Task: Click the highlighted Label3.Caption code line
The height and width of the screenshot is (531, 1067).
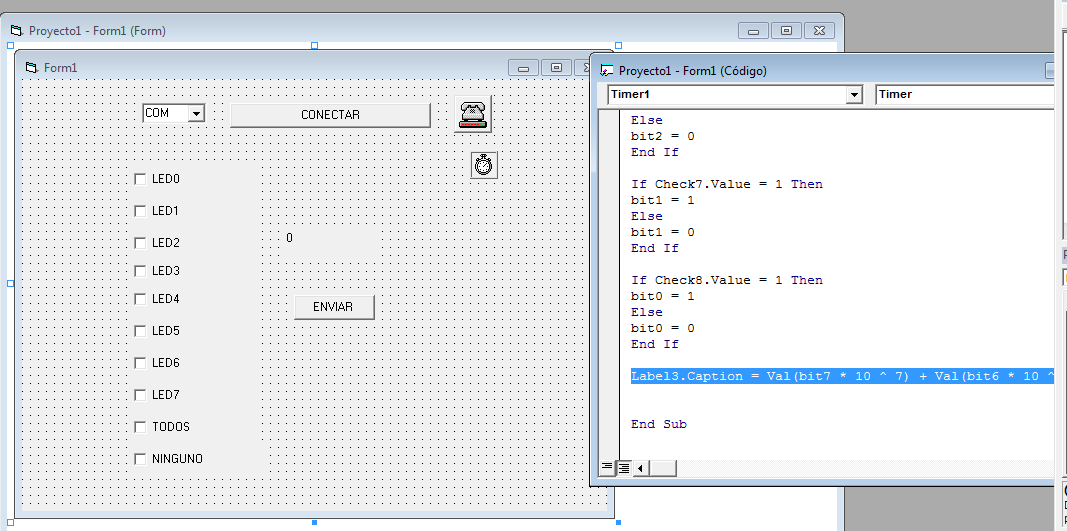Action: point(842,376)
